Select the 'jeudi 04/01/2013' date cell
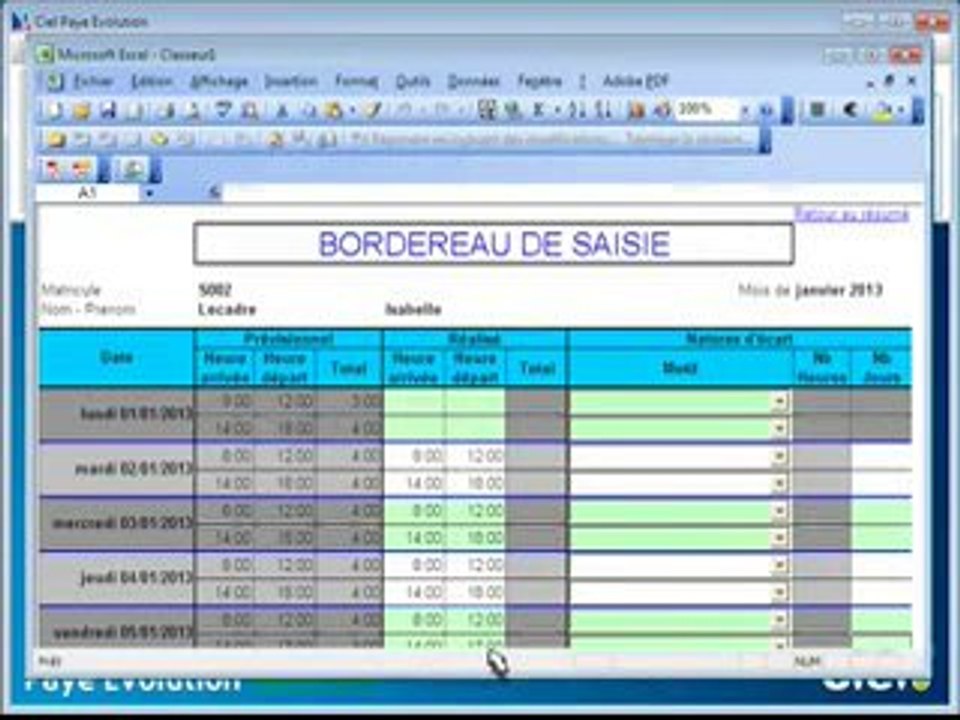This screenshot has height=720, width=960. pos(117,578)
